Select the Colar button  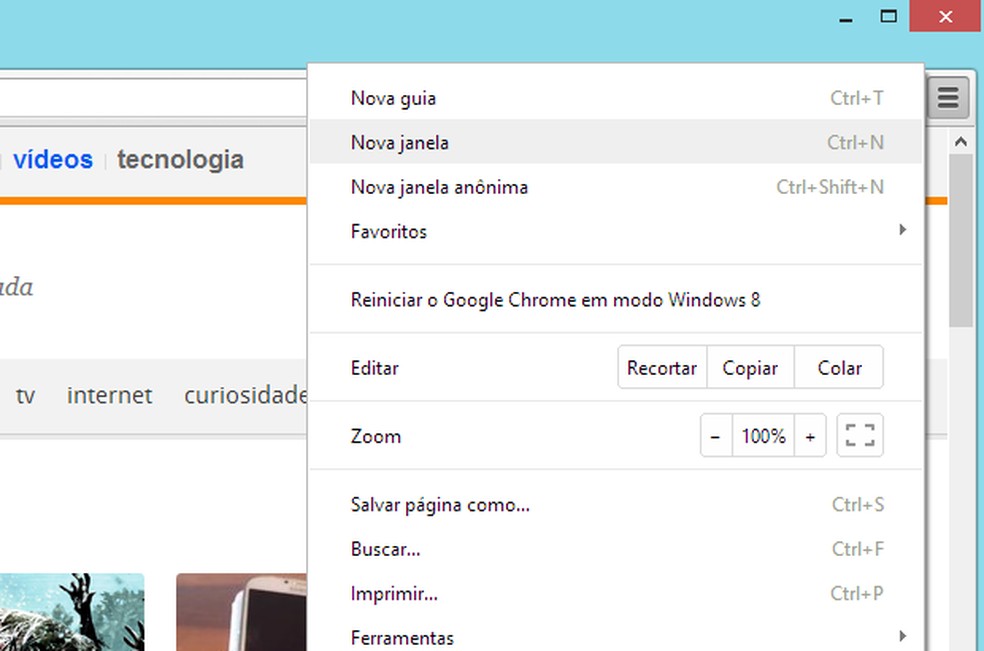[x=839, y=367]
